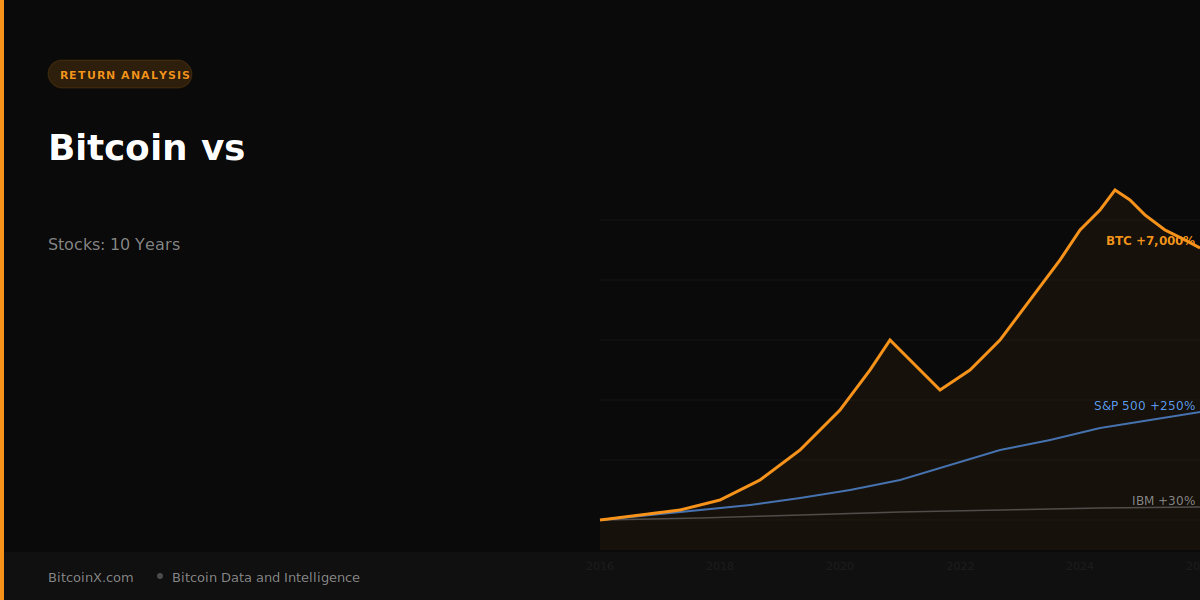Click the 2021 dip on the BTC curve
Viewport: 1200px width, 600px height.
[x=941, y=389]
